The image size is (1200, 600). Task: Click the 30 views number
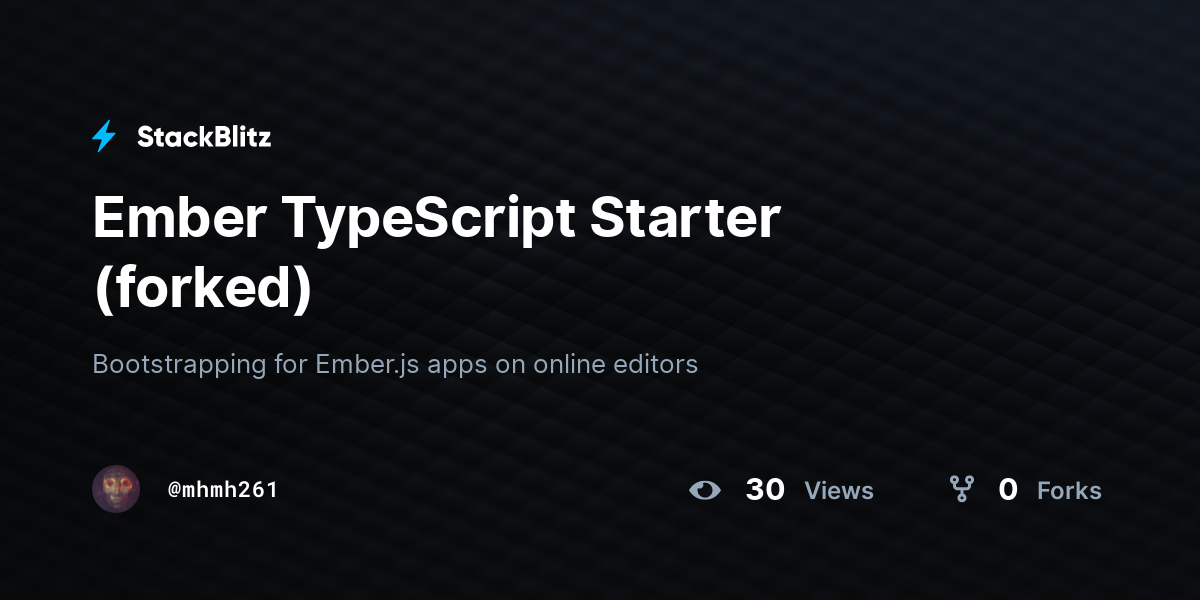(x=765, y=490)
